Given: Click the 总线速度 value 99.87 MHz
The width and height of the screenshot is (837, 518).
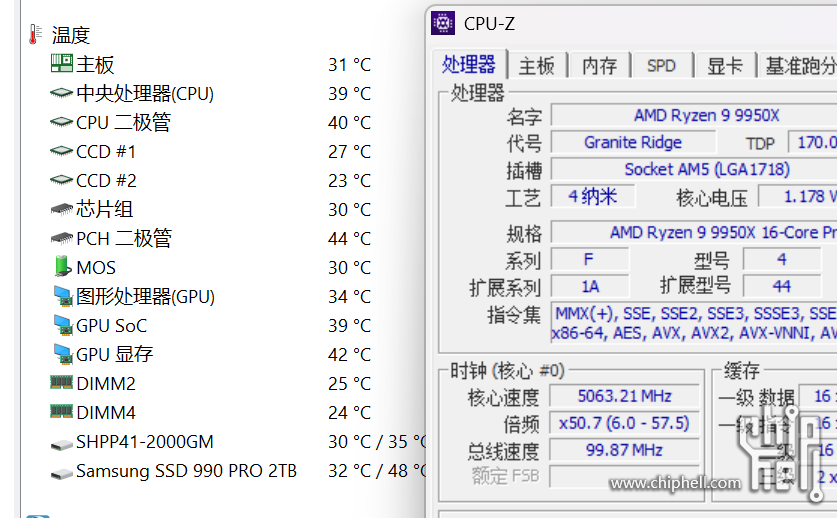Looking at the screenshot, I should click(x=624, y=450).
